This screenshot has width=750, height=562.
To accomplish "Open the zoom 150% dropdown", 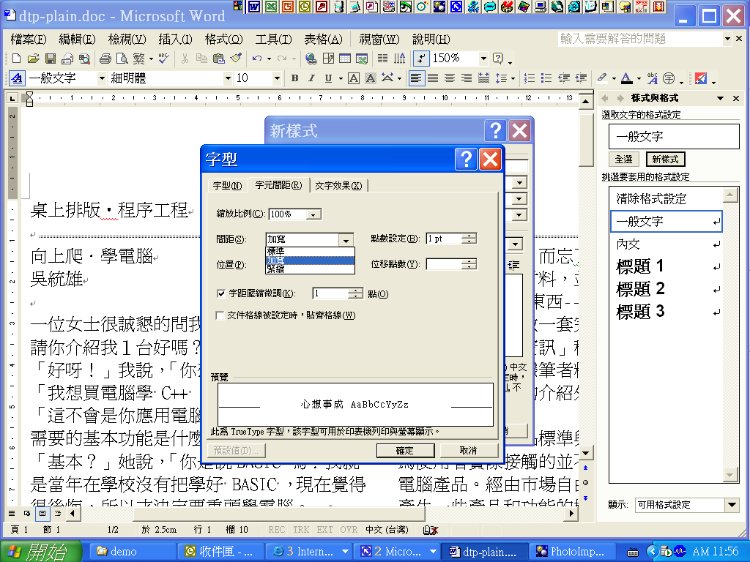I will click(x=484, y=58).
